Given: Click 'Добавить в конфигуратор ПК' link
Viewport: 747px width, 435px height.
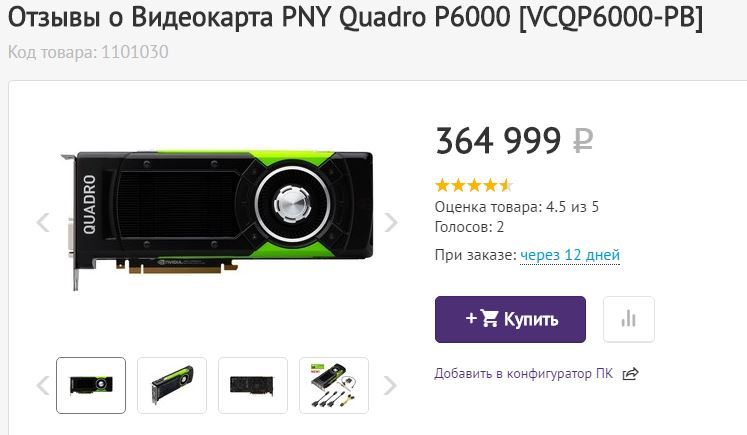Looking at the screenshot, I should pos(524,374).
